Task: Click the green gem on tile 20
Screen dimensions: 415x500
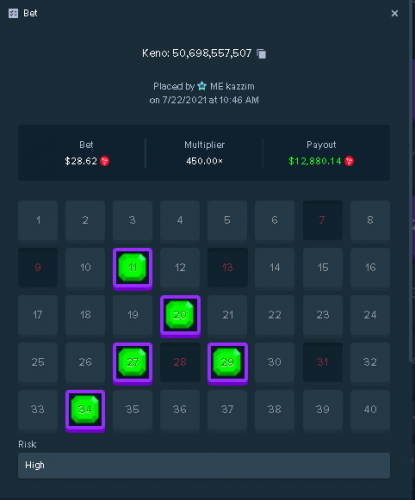Action: [180, 315]
